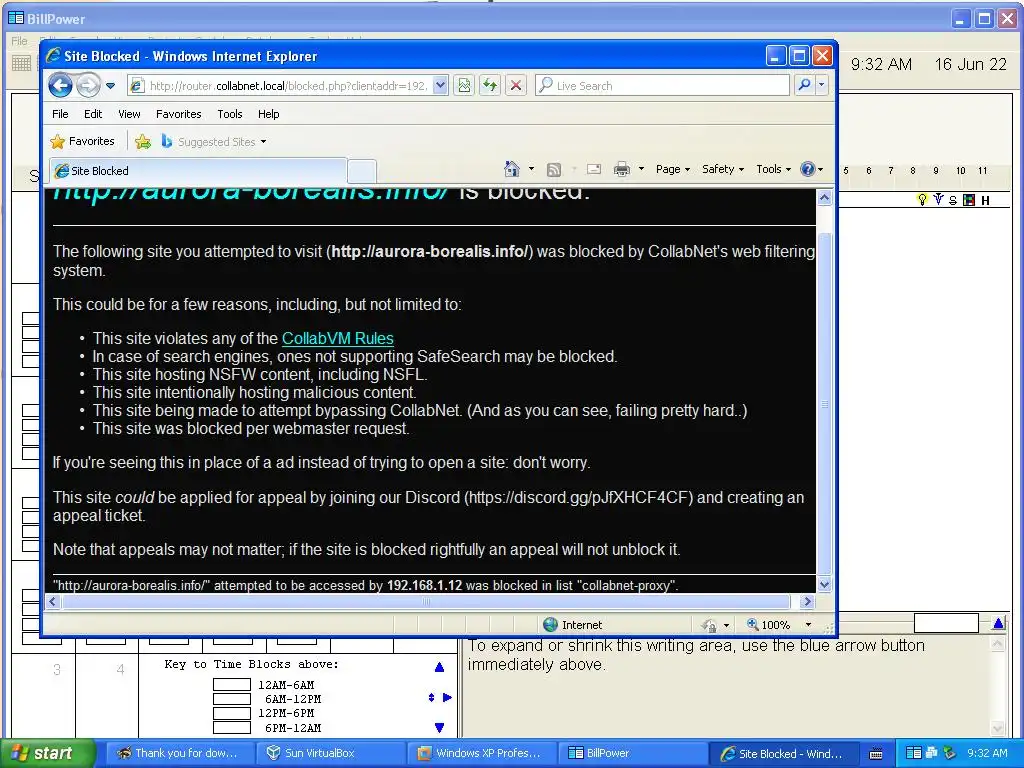Follow the CollabVM Rules link
Image resolution: width=1024 pixels, height=768 pixels.
[338, 338]
